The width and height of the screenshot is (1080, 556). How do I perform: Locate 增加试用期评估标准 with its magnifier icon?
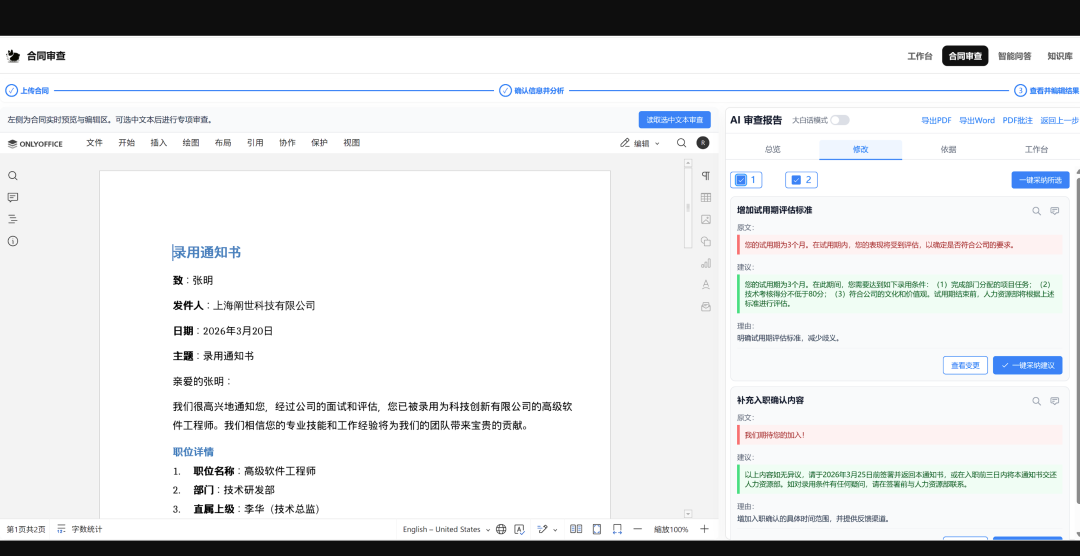pyautogui.click(x=1036, y=211)
